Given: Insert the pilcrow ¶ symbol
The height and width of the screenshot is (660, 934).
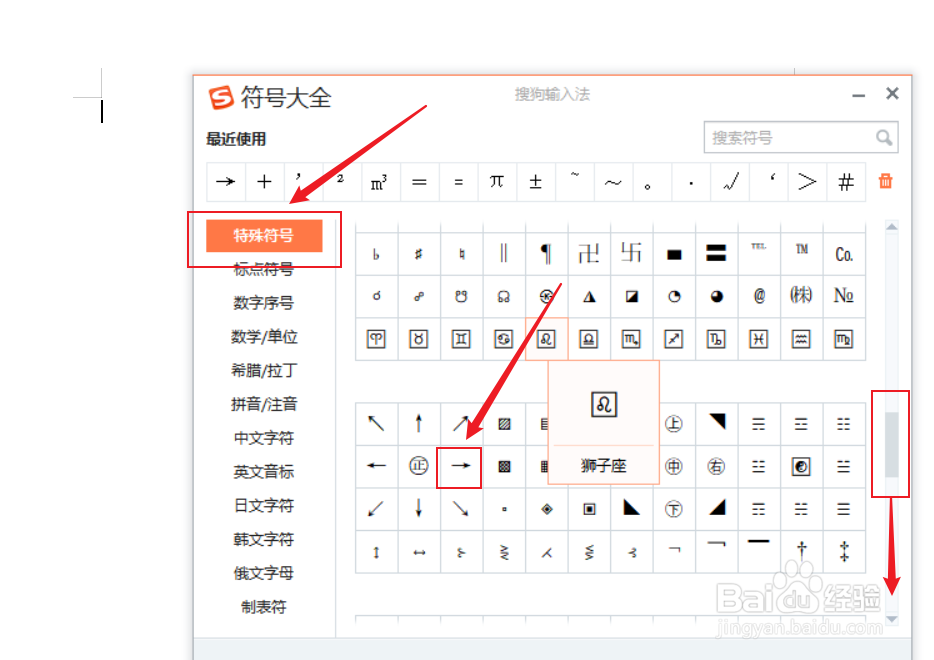Looking at the screenshot, I should [546, 254].
